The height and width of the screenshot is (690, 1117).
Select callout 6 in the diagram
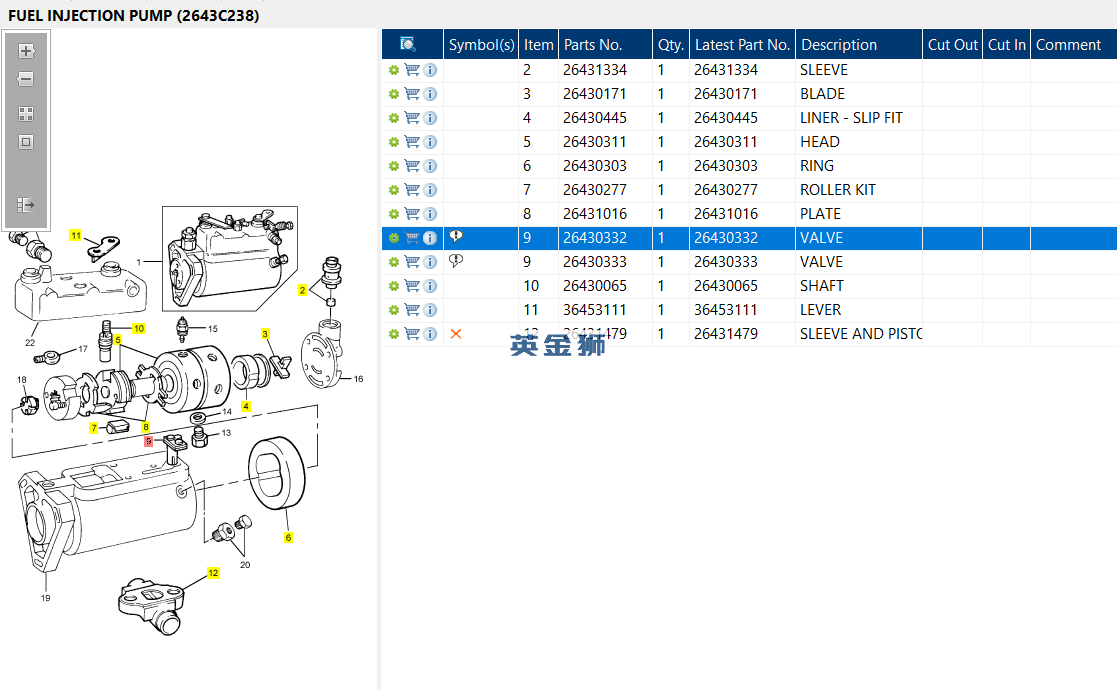(x=289, y=538)
